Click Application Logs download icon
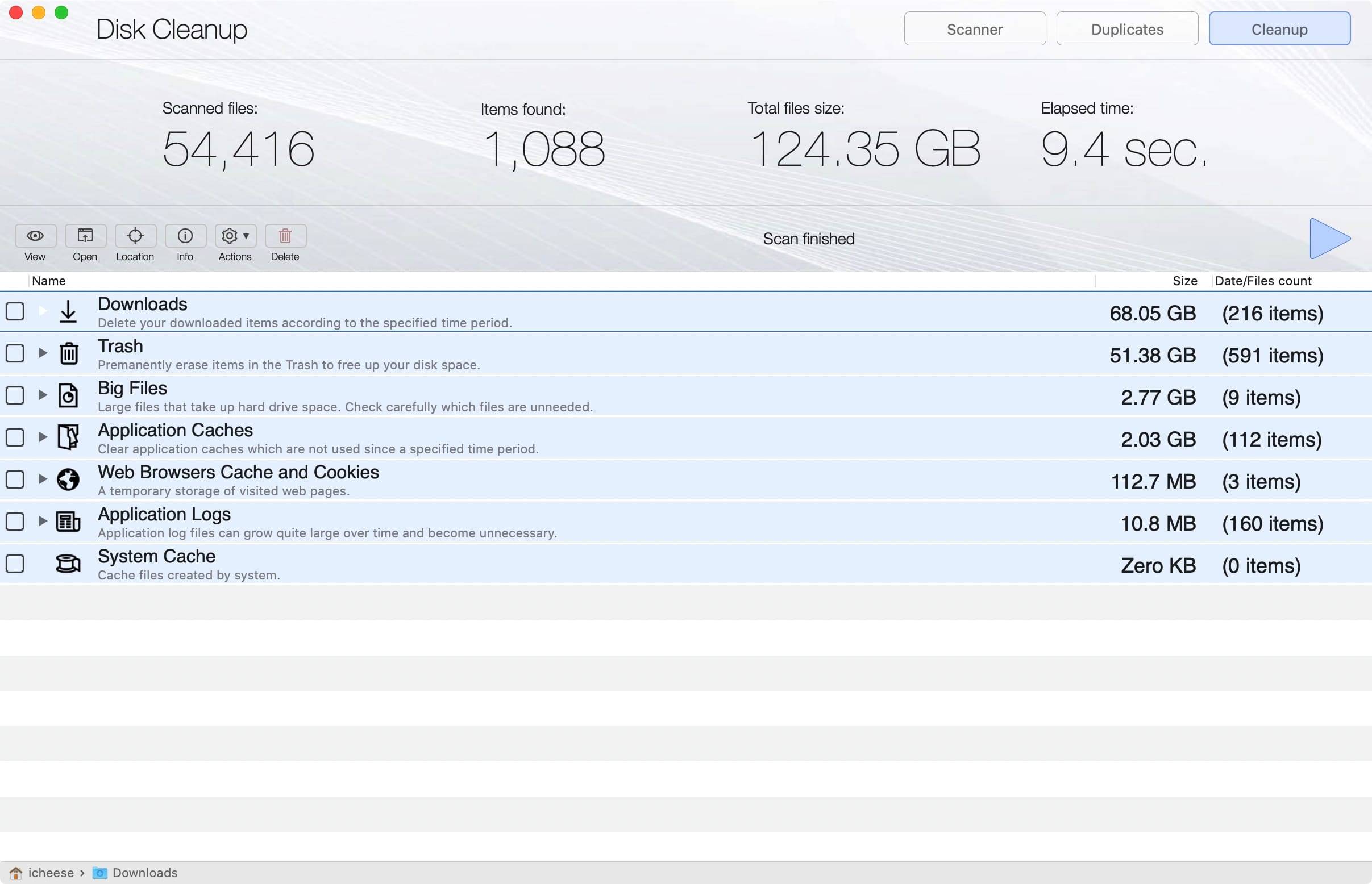The image size is (1372, 884). (67, 521)
